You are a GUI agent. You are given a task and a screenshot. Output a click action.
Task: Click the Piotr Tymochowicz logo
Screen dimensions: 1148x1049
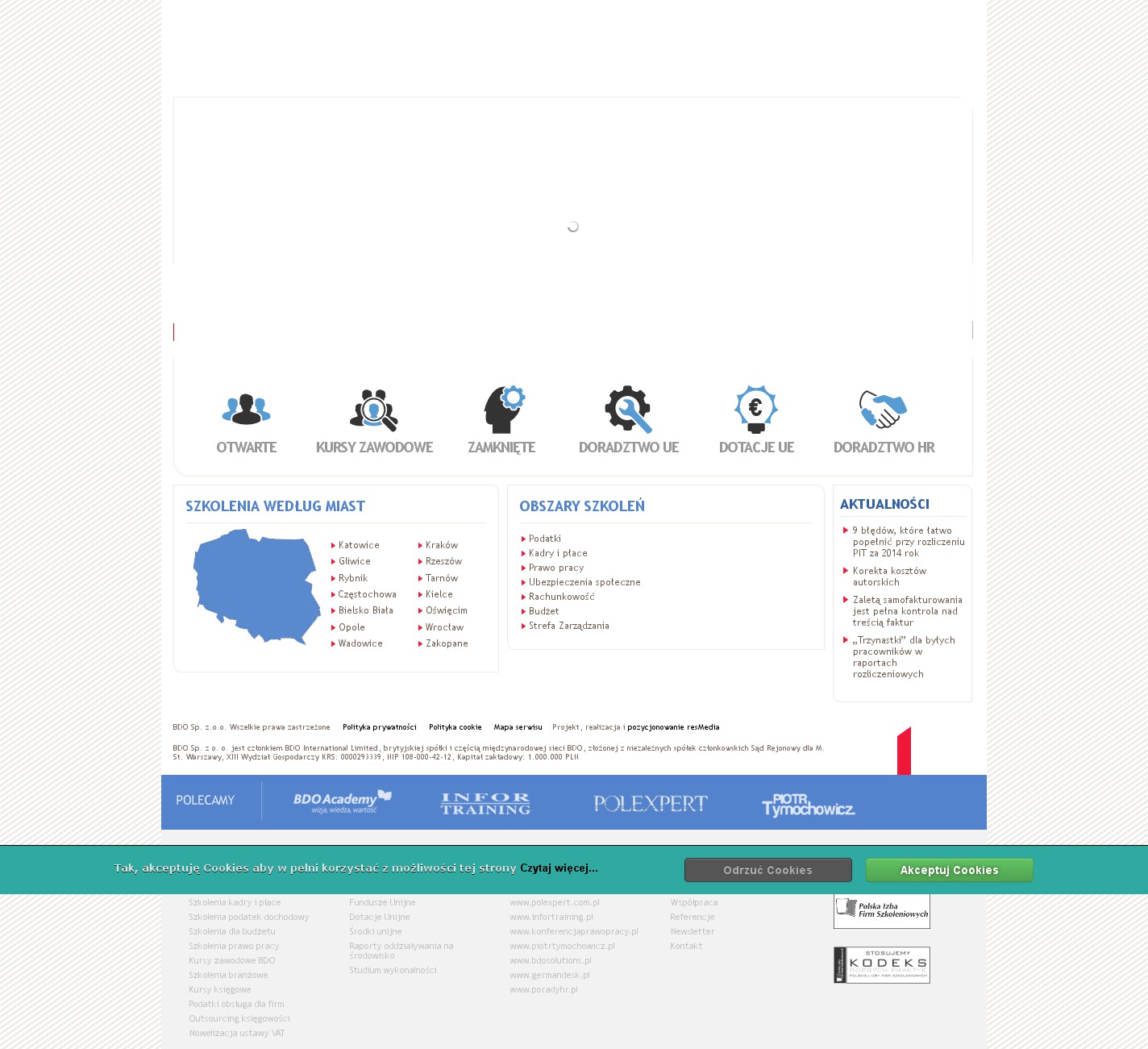coord(808,804)
